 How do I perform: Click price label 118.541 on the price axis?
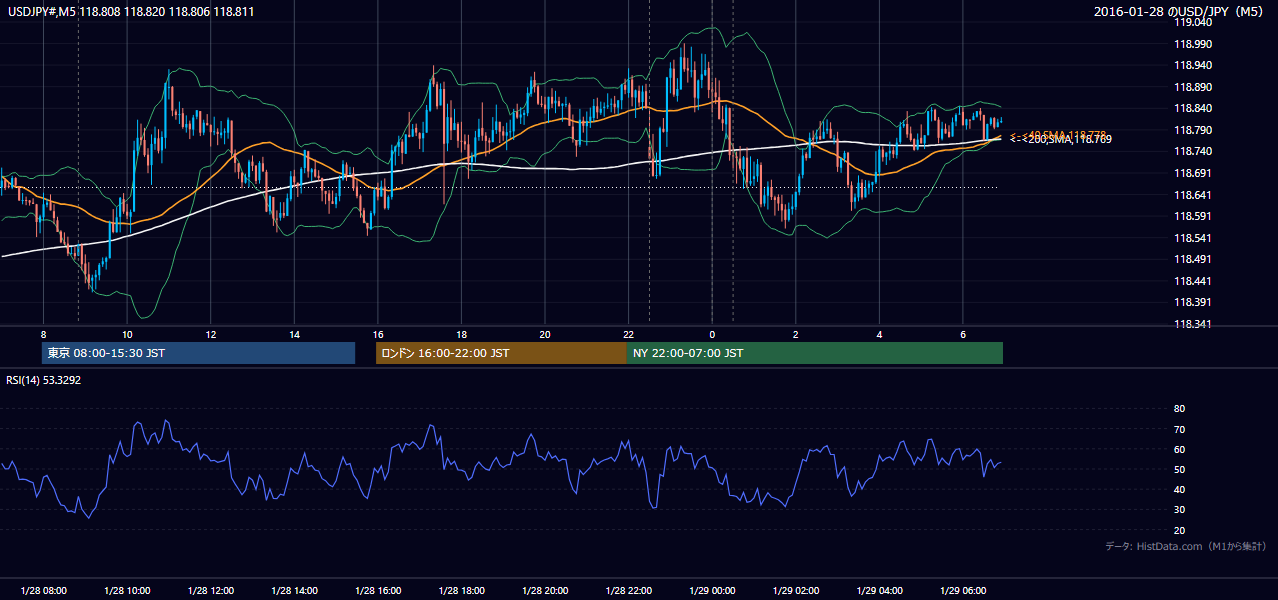pyautogui.click(x=1192, y=238)
